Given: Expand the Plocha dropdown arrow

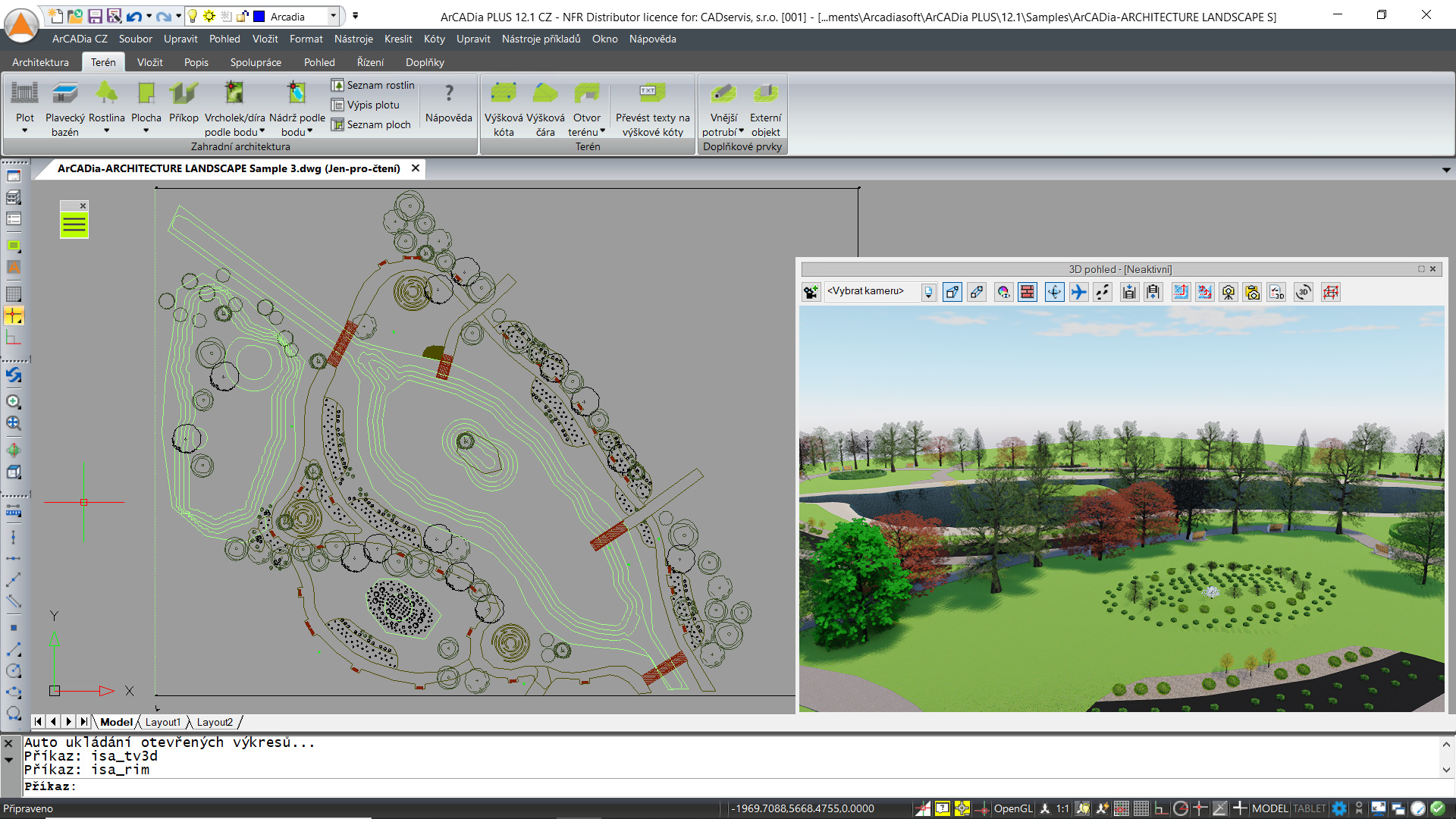Looking at the screenshot, I should pos(146,131).
